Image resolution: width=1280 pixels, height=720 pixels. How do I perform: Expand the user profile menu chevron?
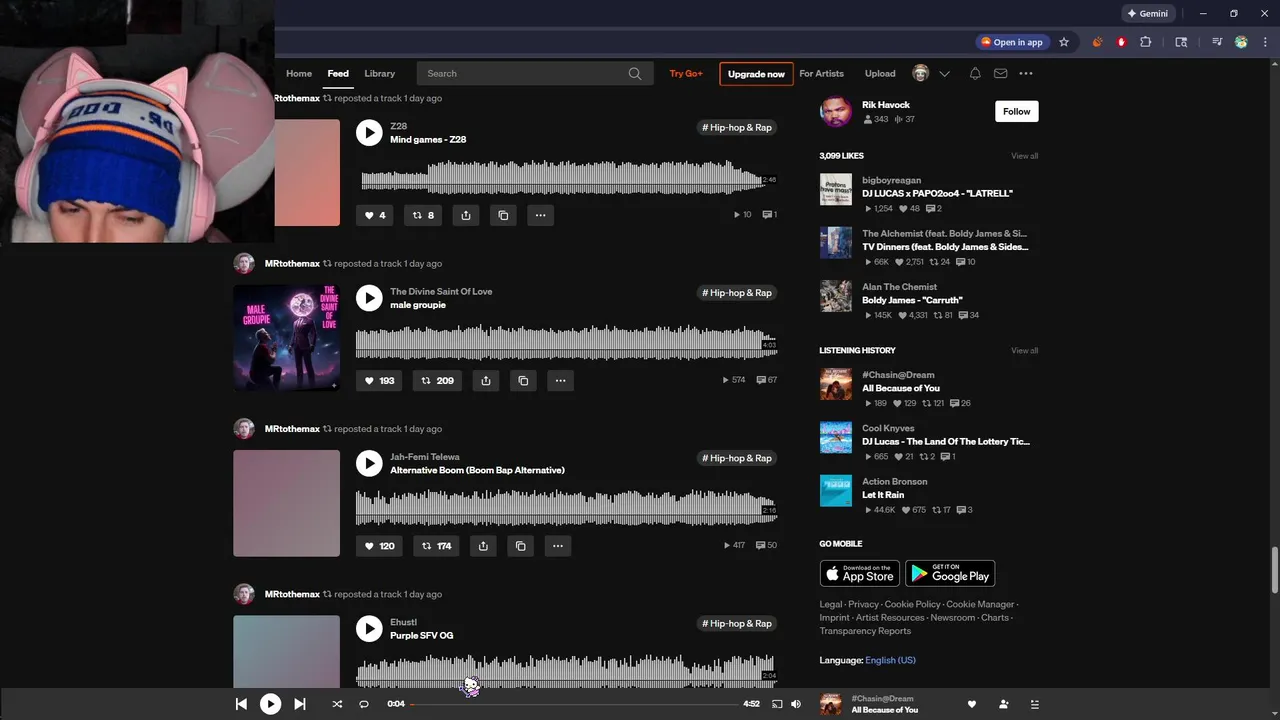(x=944, y=73)
